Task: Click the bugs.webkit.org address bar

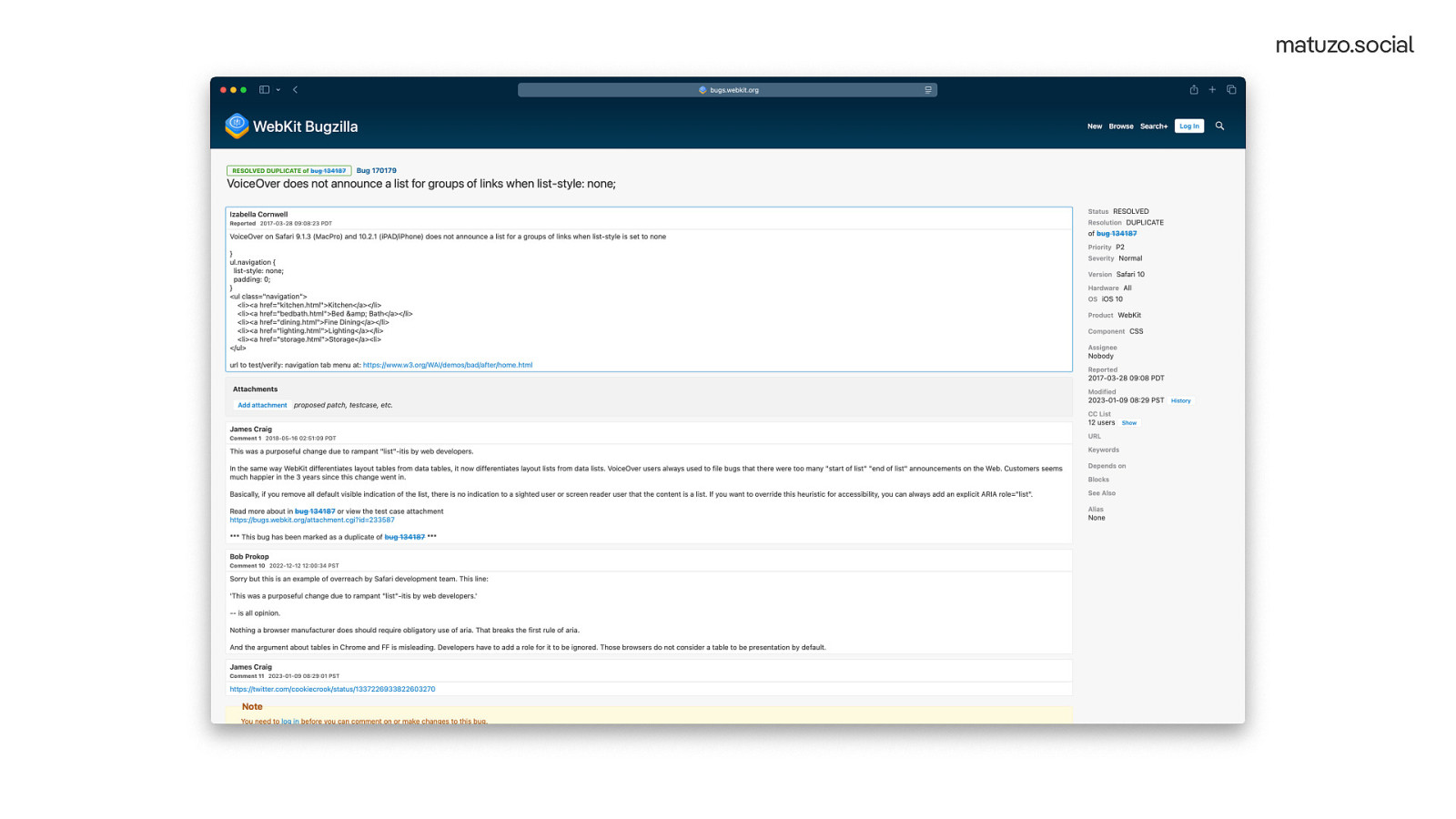Action: click(x=728, y=90)
